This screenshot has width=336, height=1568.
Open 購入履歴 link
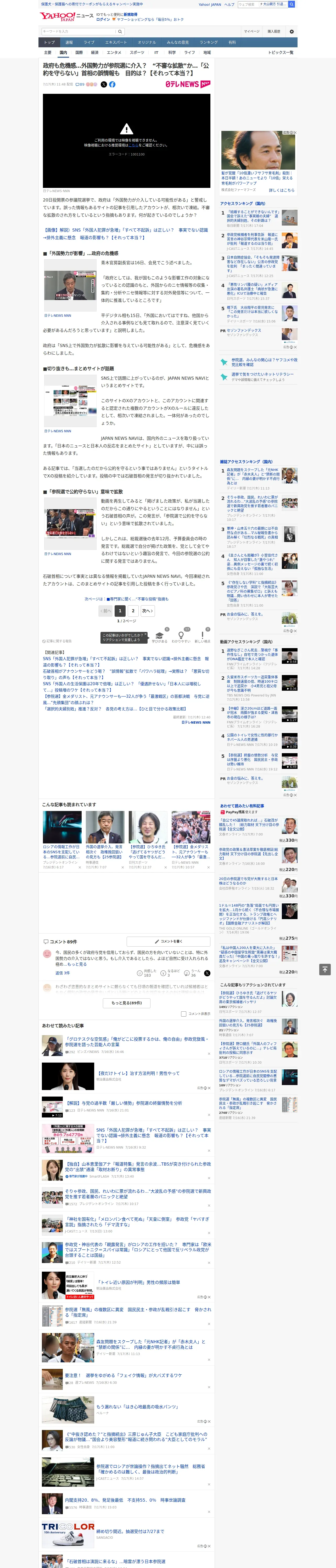coord(274,32)
